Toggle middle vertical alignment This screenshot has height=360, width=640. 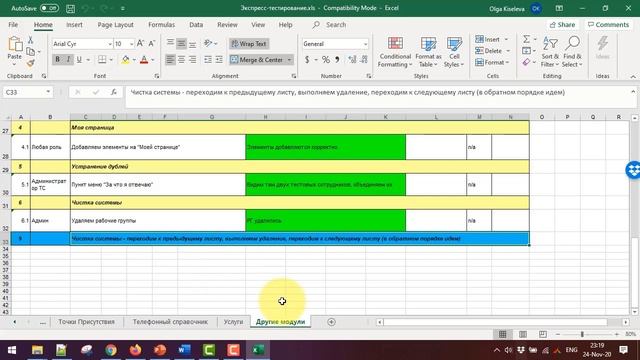point(181,43)
